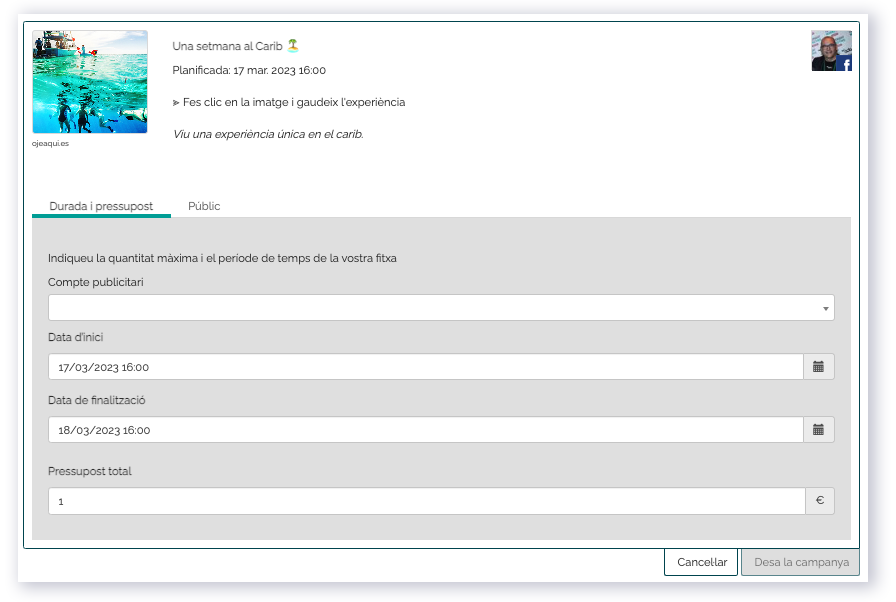Viewport: 896px width, 602px height.
Task: Click into the Pressupost total field
Action: click(x=425, y=501)
